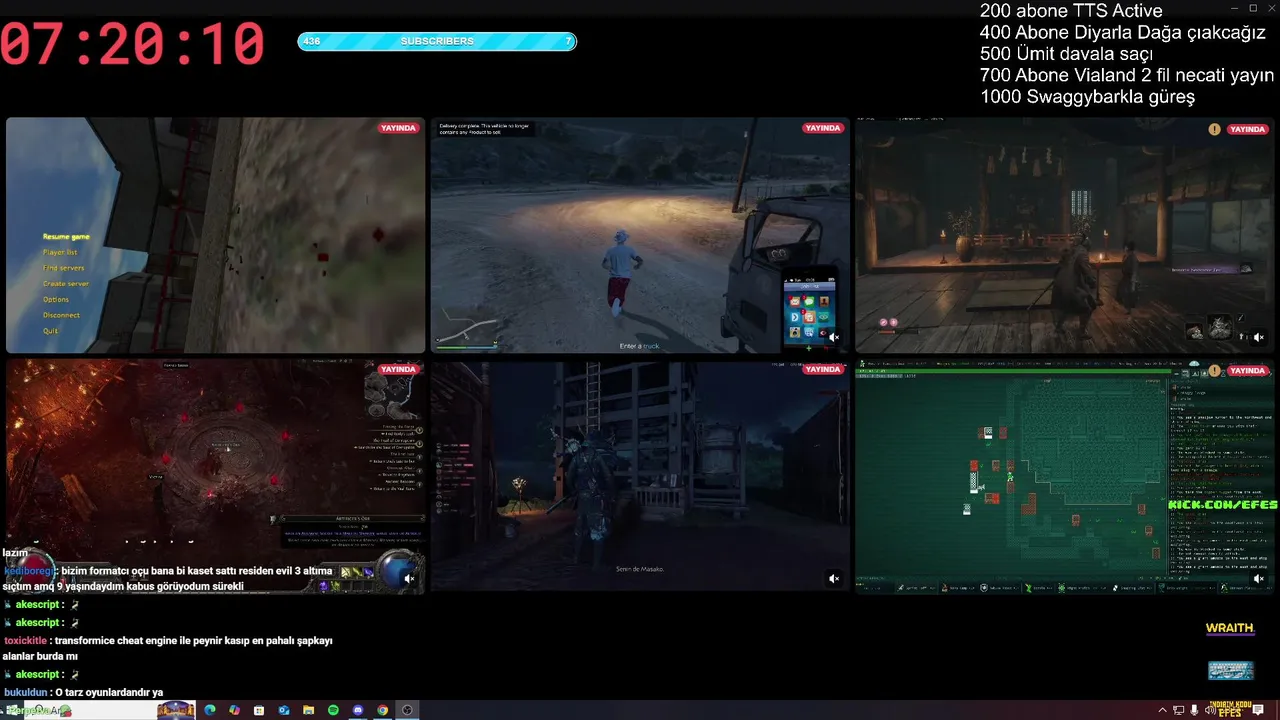Click the taskbar news widget thumbnail
This screenshot has height=720, width=1280.
(176, 710)
